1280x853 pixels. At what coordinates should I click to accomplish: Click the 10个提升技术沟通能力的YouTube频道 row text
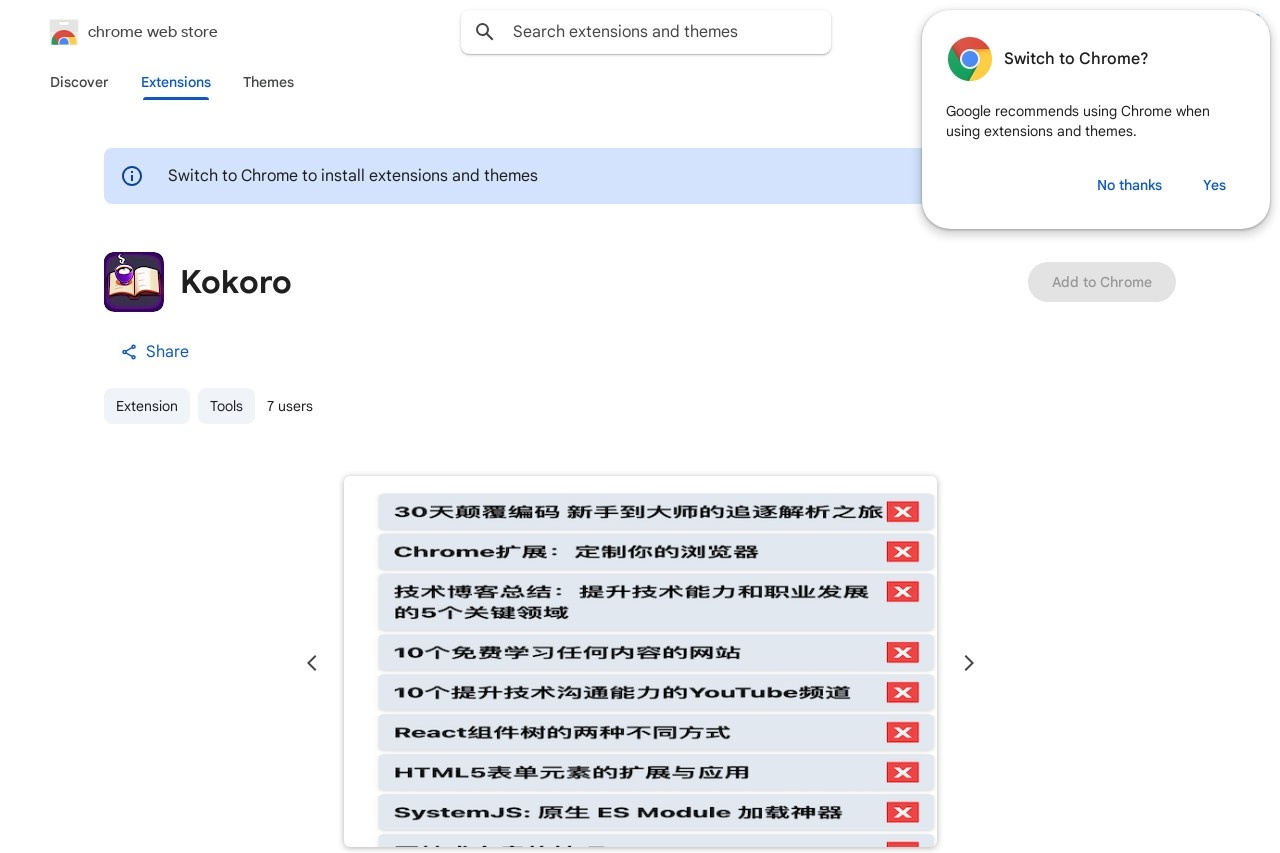[x=622, y=693]
